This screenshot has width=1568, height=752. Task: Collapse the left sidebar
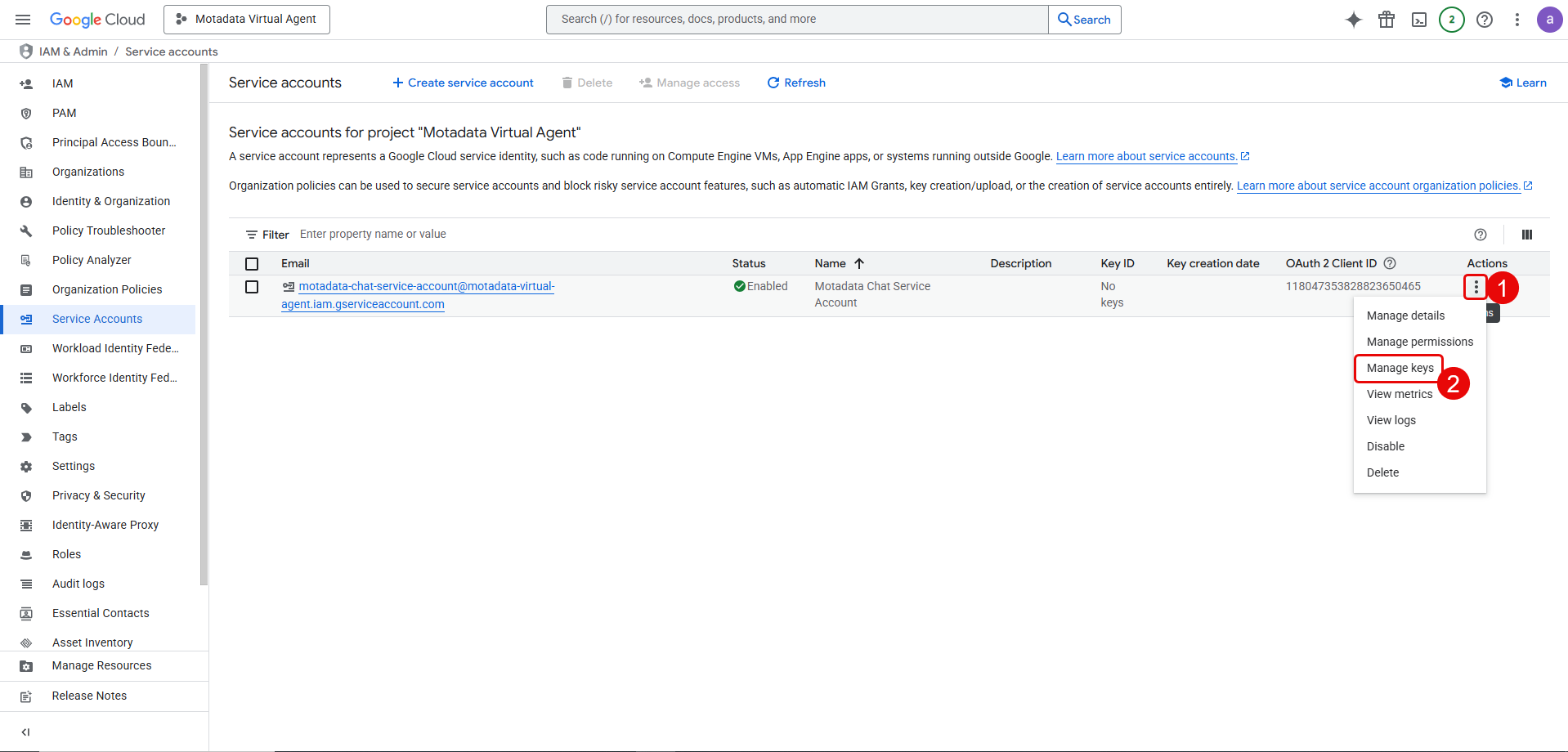[x=25, y=732]
